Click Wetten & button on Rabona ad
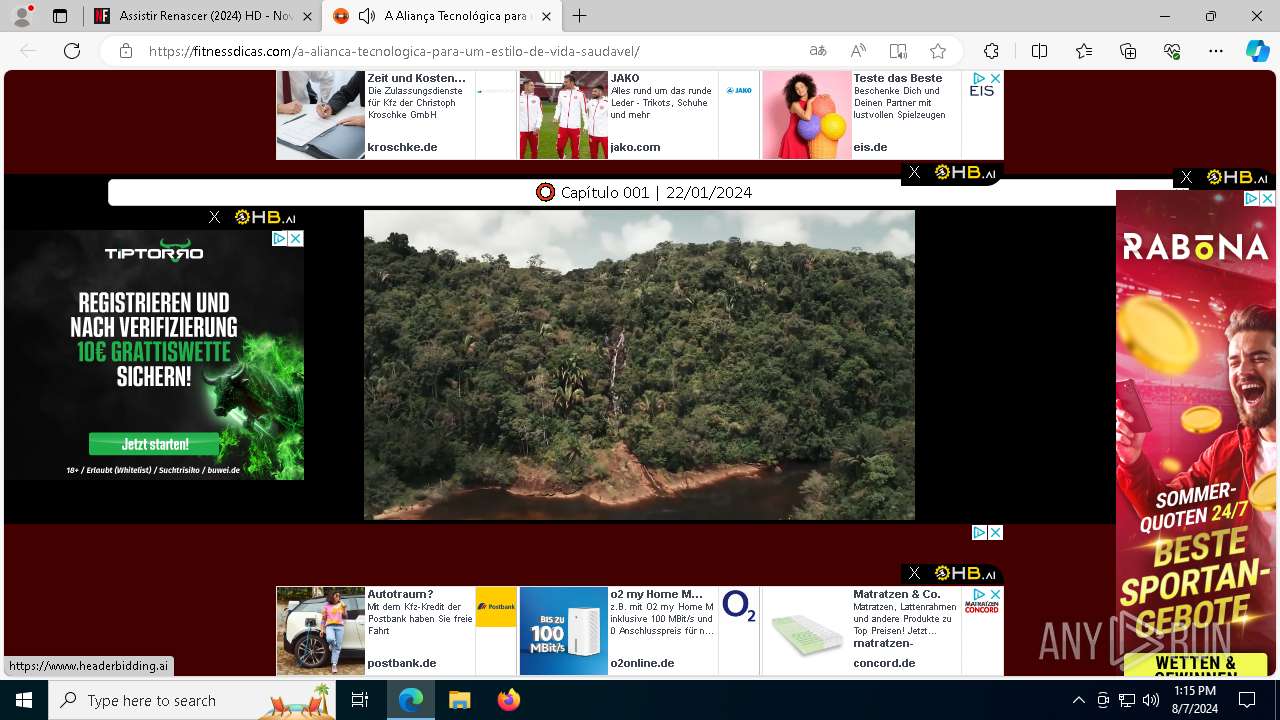The width and height of the screenshot is (1280, 720). [x=1194, y=664]
